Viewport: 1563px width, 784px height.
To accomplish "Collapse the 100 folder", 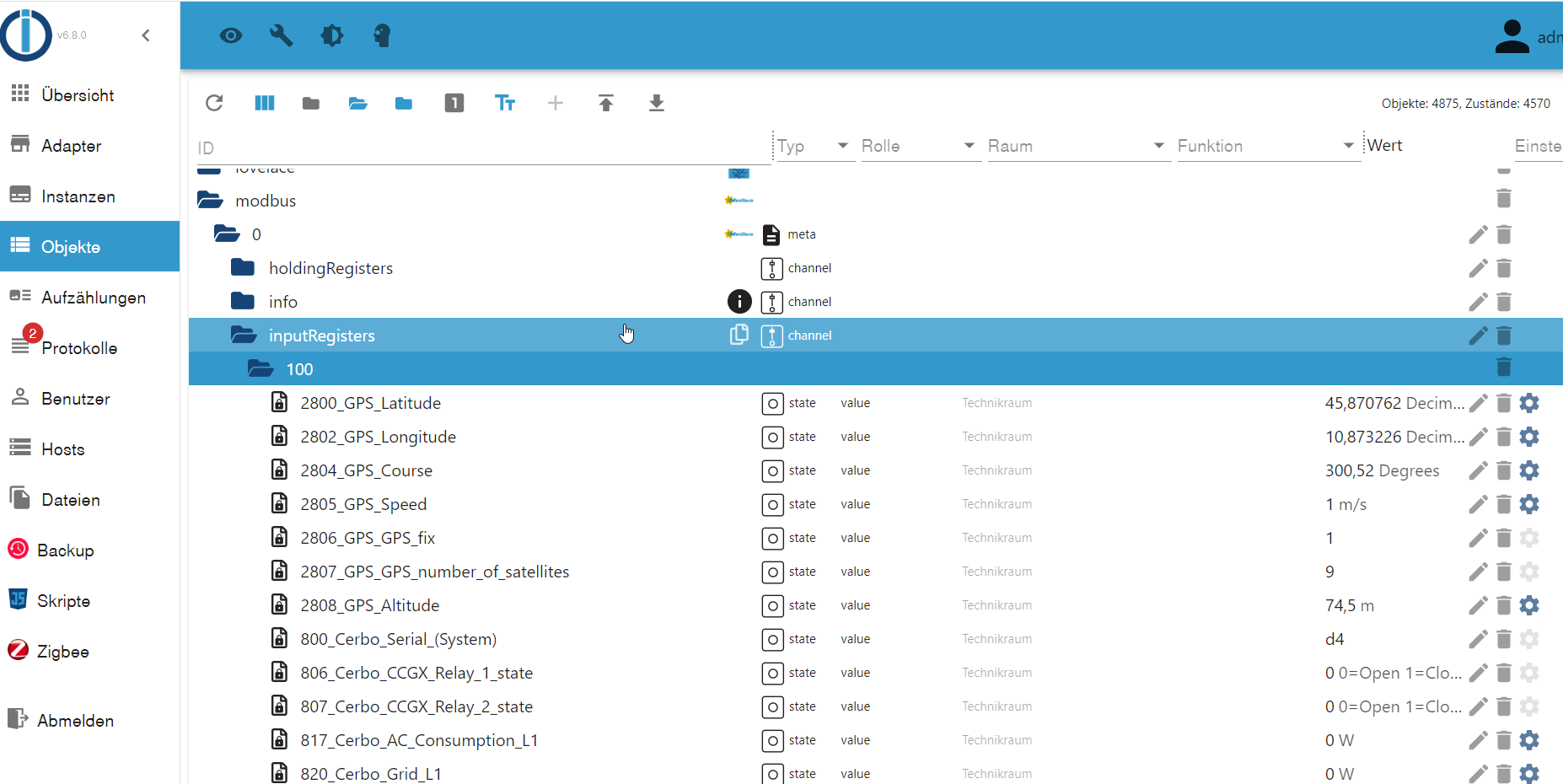I will pyautogui.click(x=260, y=368).
